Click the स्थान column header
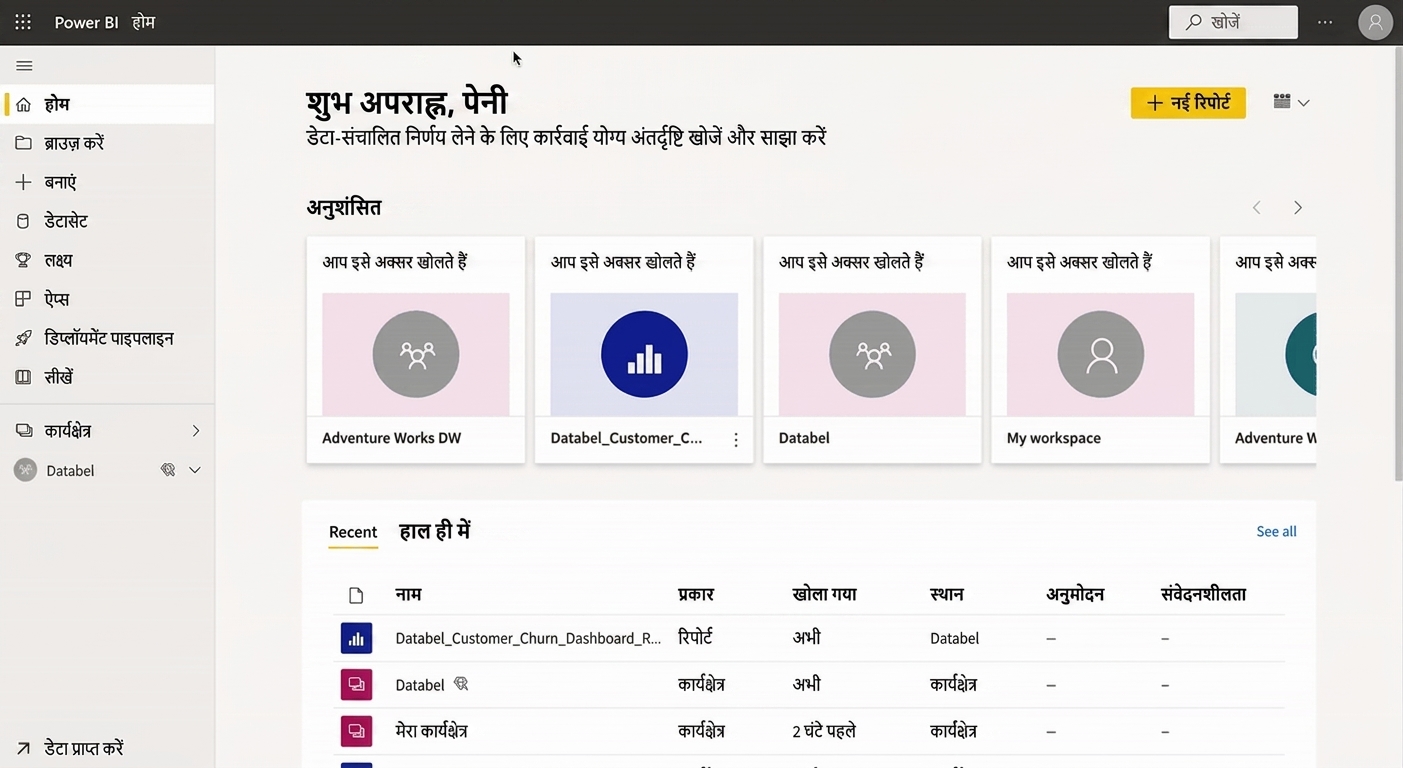Viewport: 1403px width, 768px height. coord(947,594)
